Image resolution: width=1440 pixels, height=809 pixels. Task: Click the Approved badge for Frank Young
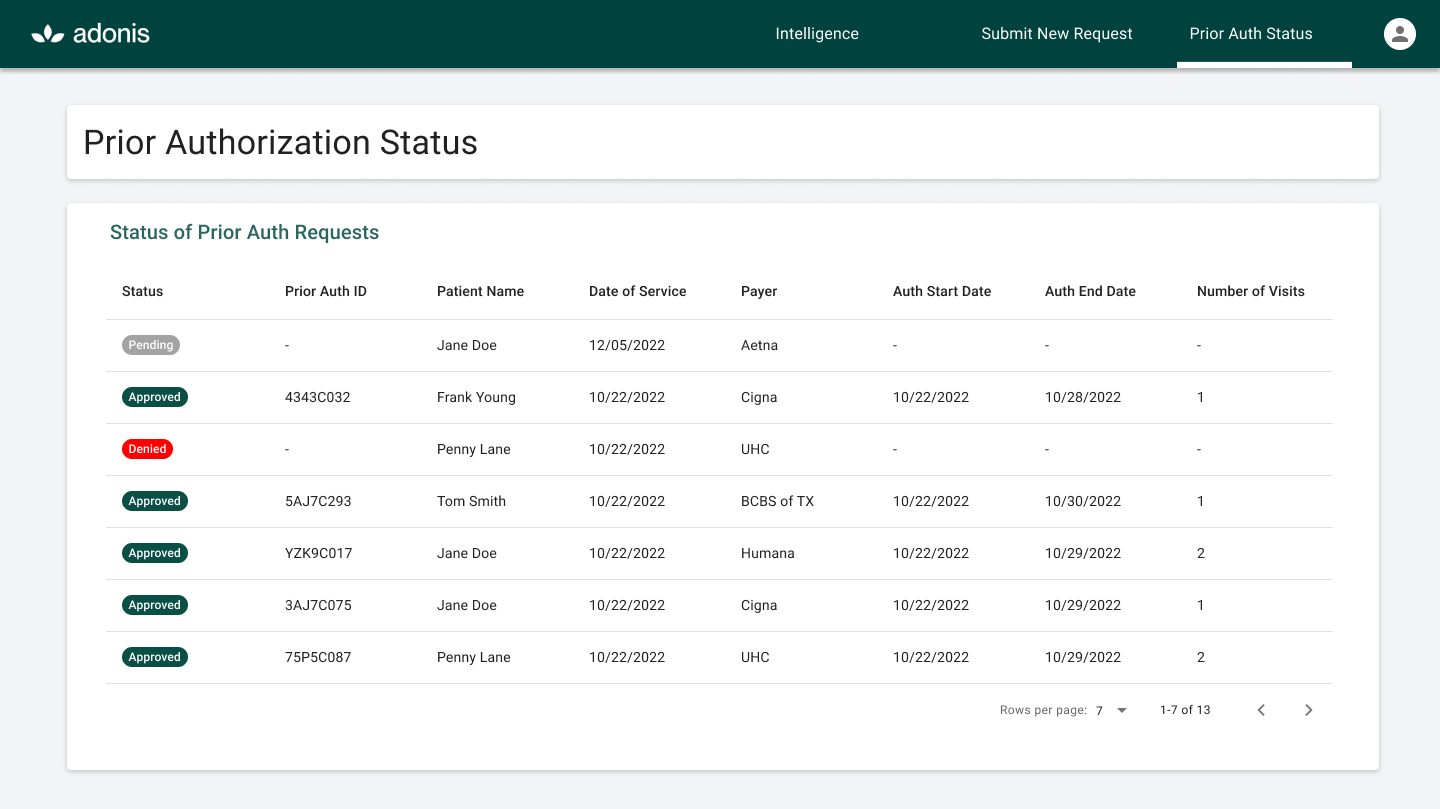coord(154,397)
